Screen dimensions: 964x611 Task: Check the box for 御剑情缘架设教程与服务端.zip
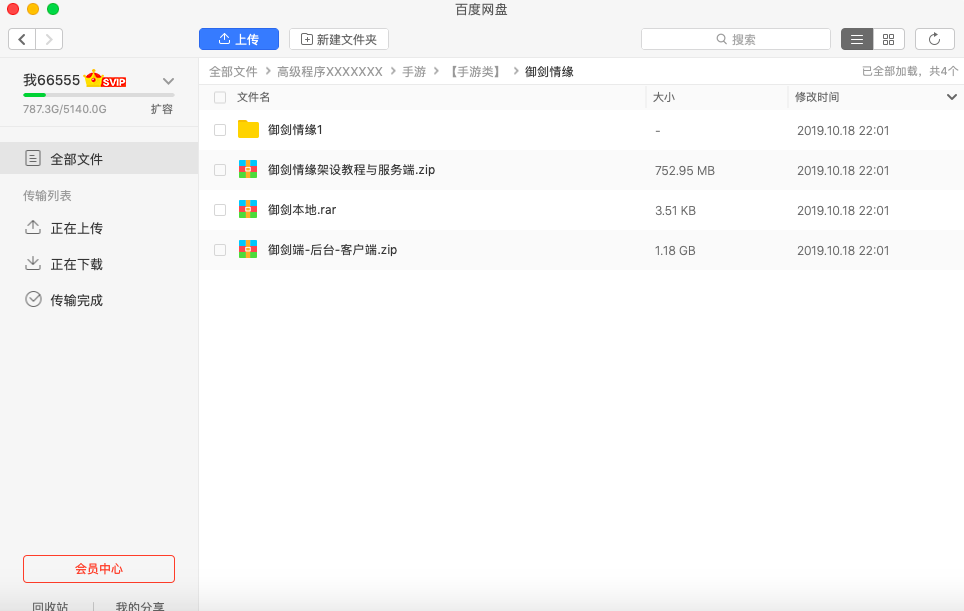[x=220, y=170]
